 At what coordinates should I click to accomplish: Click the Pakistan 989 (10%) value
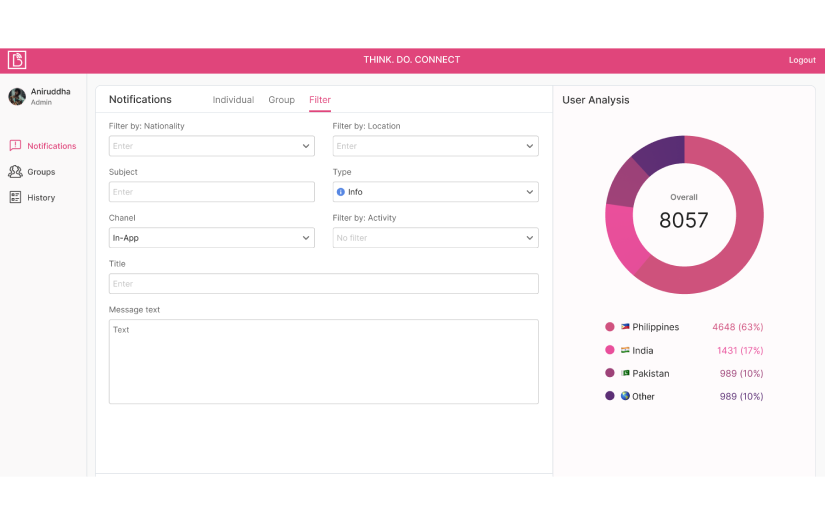(741, 373)
